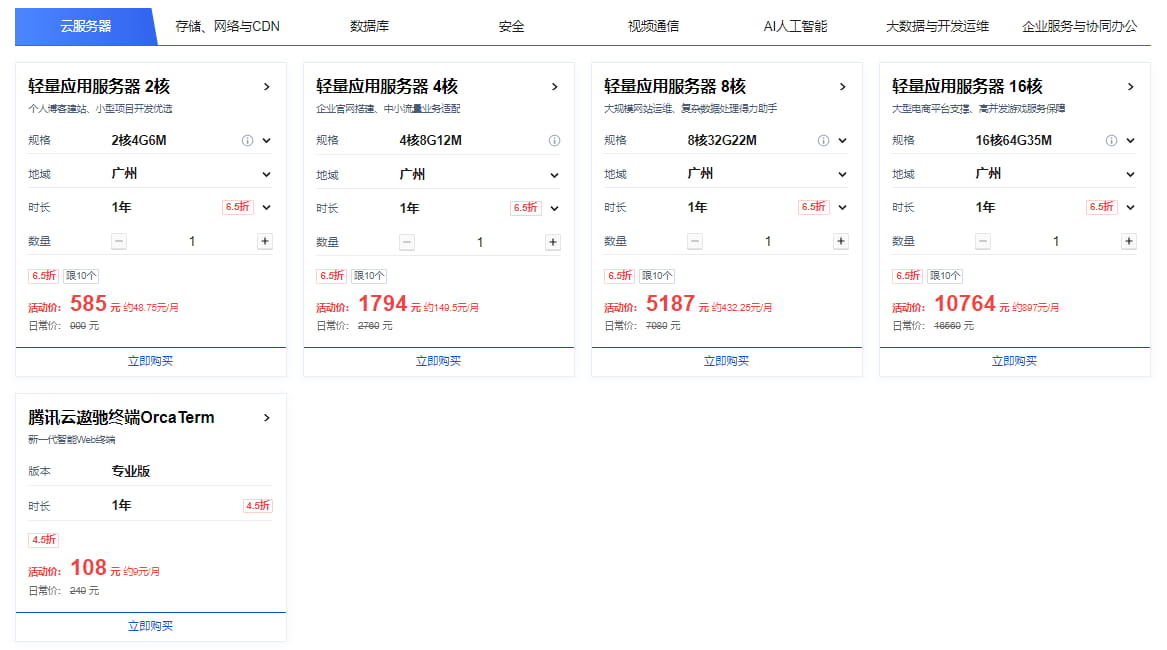Expand the 规格 dropdown for 8核32G22M
The height and width of the screenshot is (650, 1167).
(842, 139)
